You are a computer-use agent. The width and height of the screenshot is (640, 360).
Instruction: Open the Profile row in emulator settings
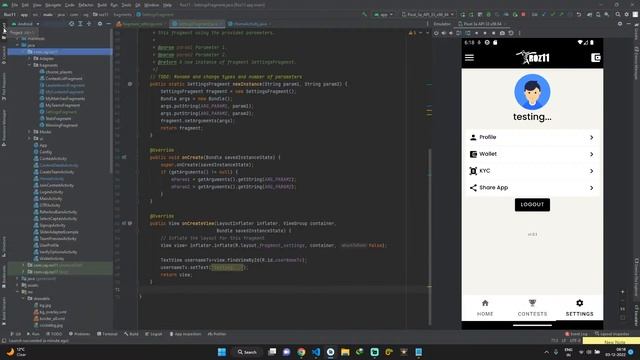coord(532,137)
